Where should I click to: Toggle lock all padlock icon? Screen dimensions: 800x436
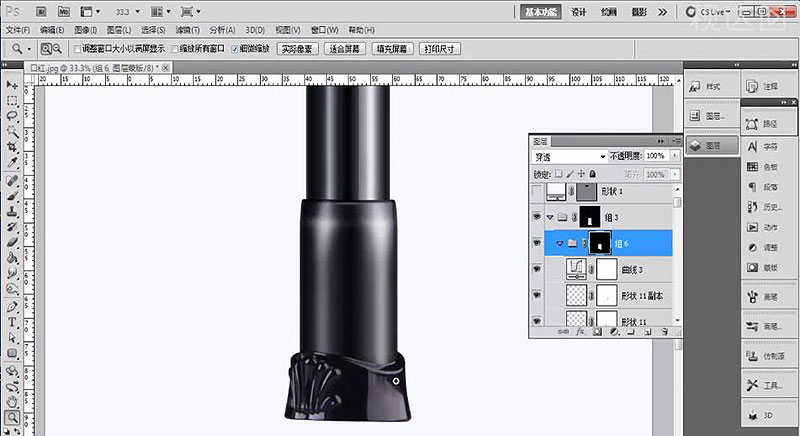point(592,174)
